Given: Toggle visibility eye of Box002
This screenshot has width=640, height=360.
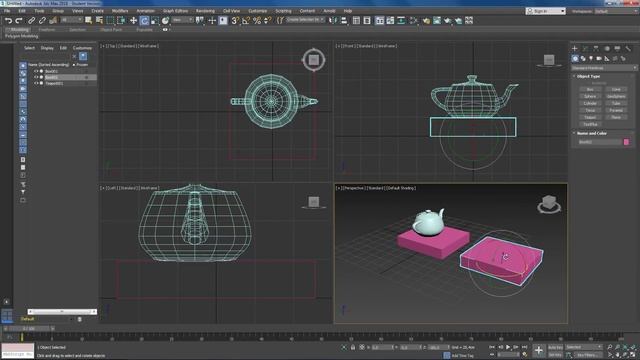Looking at the screenshot, I should [36, 77].
